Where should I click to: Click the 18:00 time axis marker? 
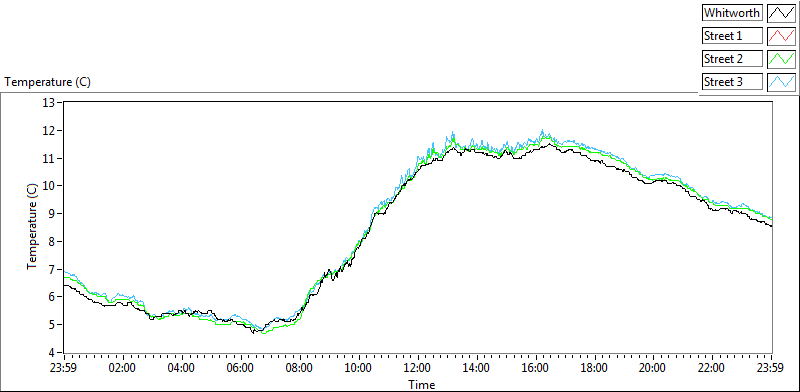point(595,369)
